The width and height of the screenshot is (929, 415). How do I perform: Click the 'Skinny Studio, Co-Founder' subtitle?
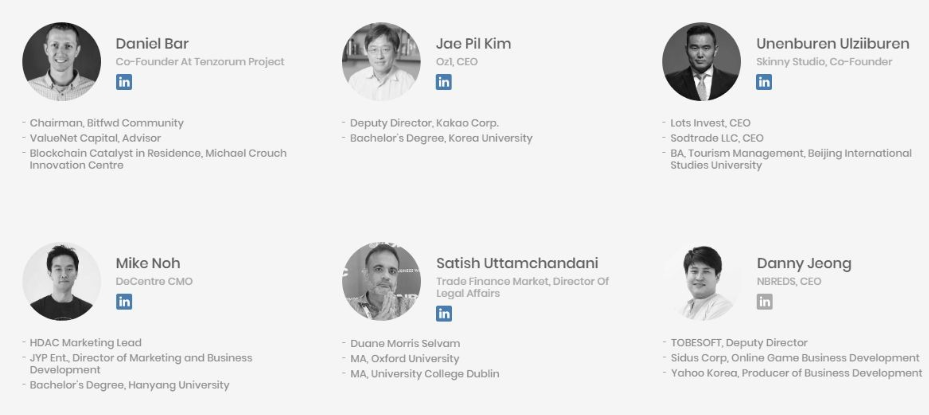tap(824, 62)
